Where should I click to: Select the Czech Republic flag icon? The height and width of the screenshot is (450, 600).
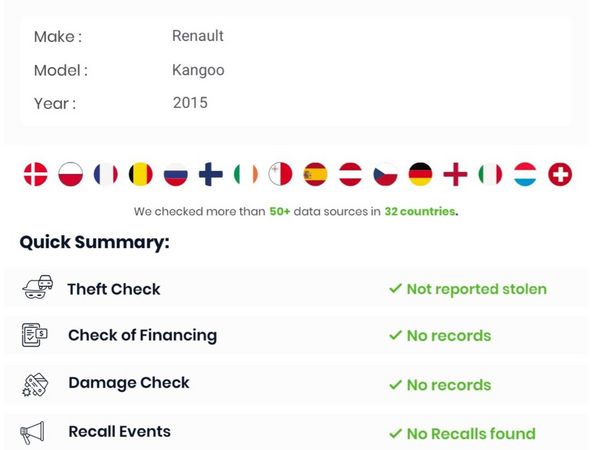(x=385, y=174)
